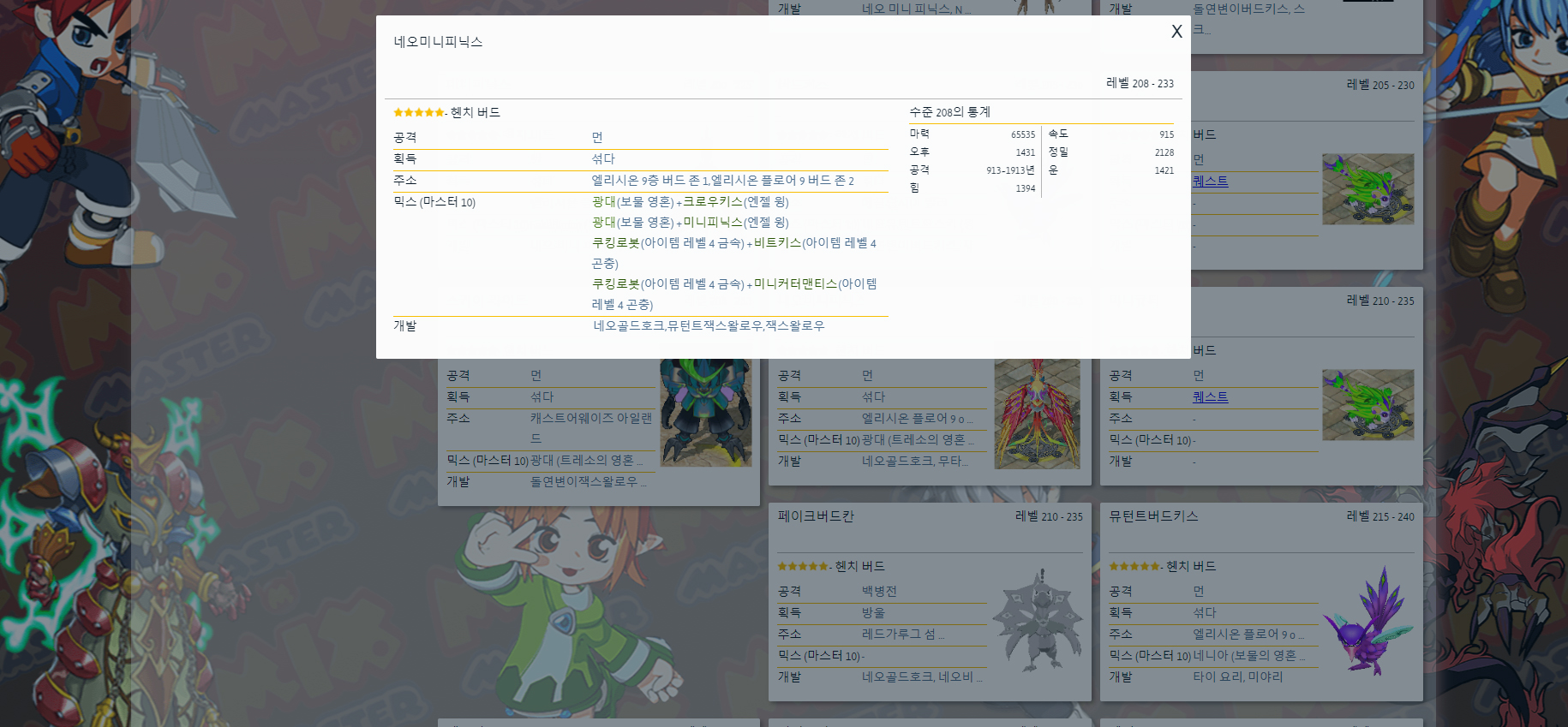Click 네니아 (보물의 영혼 mix link
Screen dimensions: 1568x727
coord(1249,656)
